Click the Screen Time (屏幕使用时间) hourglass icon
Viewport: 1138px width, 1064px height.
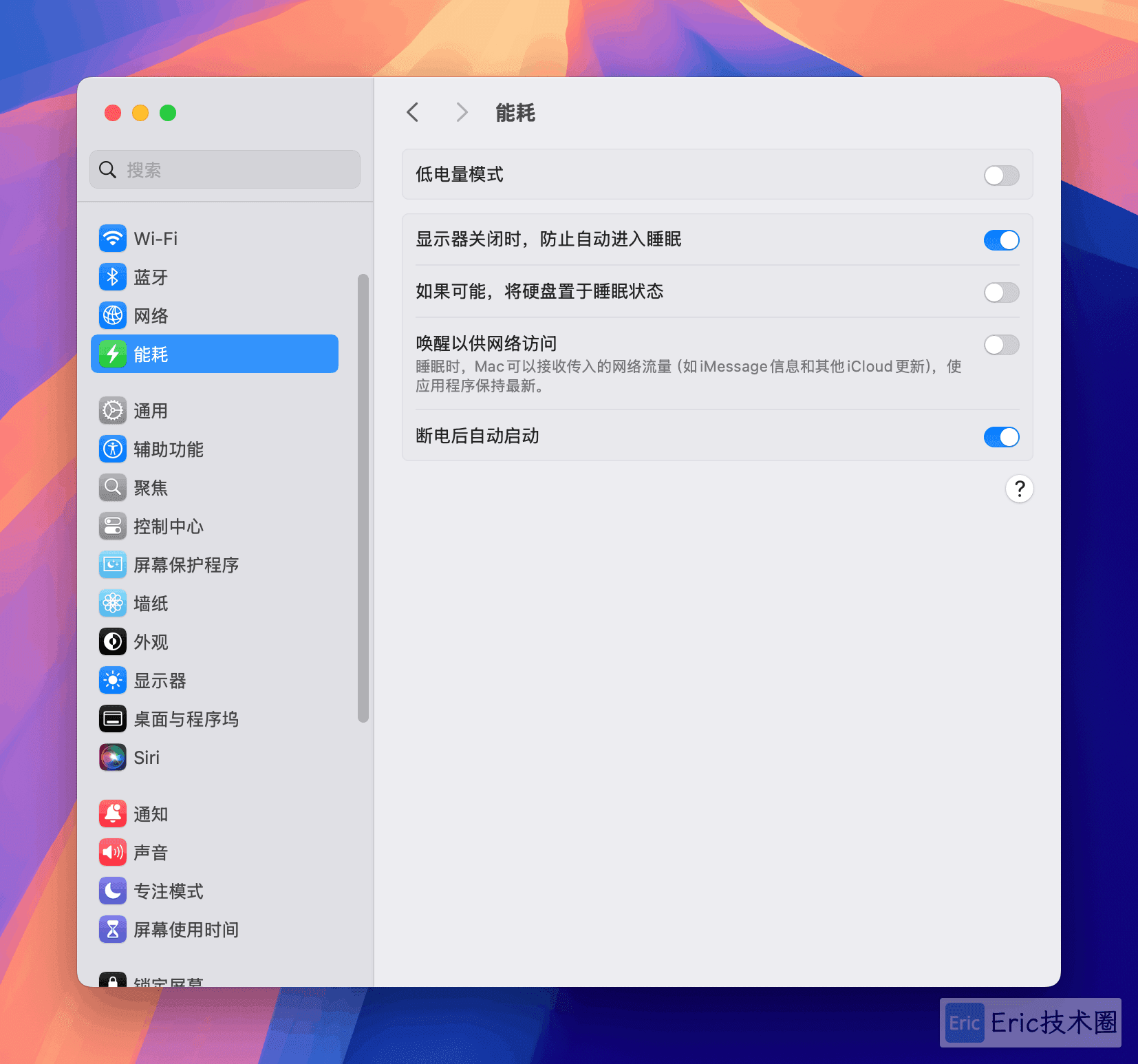(x=113, y=930)
